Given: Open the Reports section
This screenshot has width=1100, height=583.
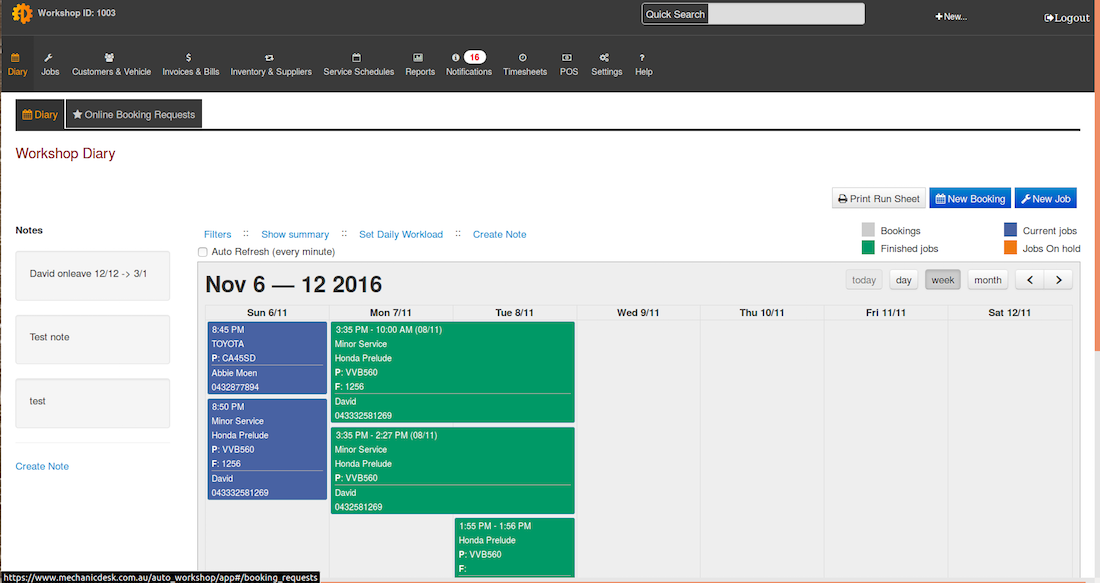Looking at the screenshot, I should 419,65.
